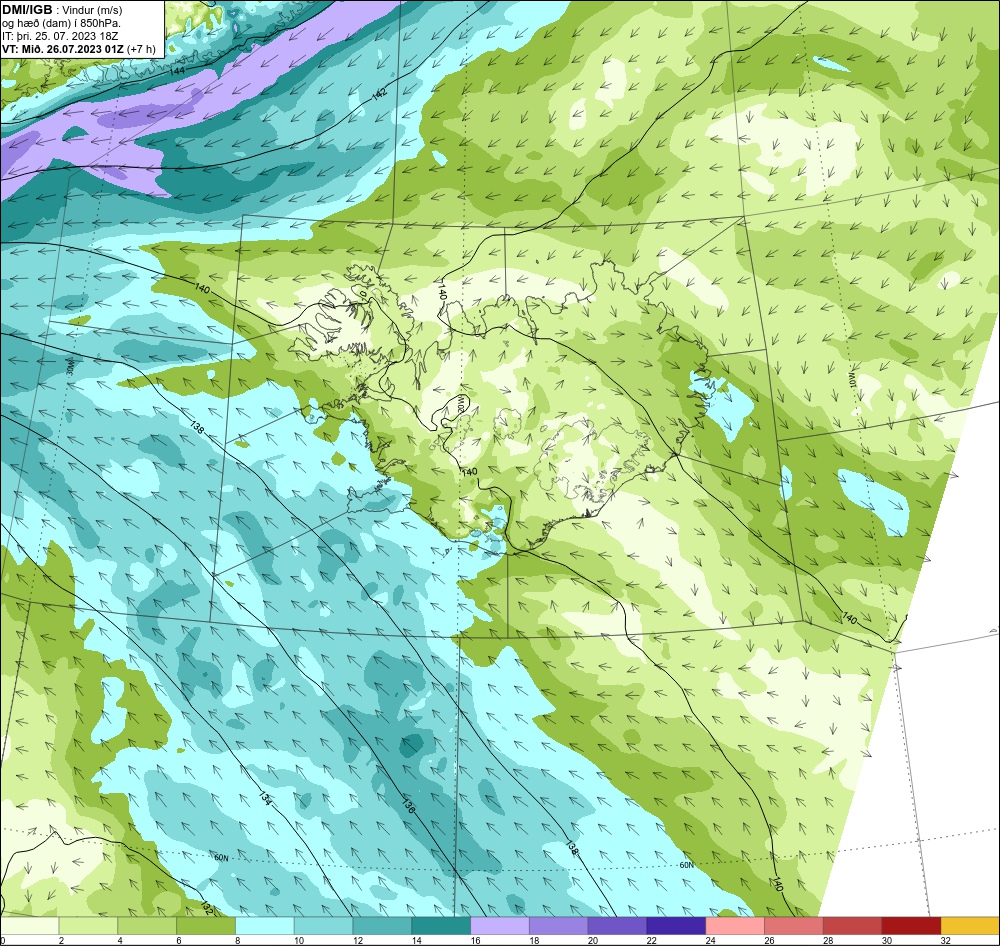Image resolution: width=1000 pixels, height=946 pixels.
Task: Click the '132' contour label
Action: pos(206,907)
